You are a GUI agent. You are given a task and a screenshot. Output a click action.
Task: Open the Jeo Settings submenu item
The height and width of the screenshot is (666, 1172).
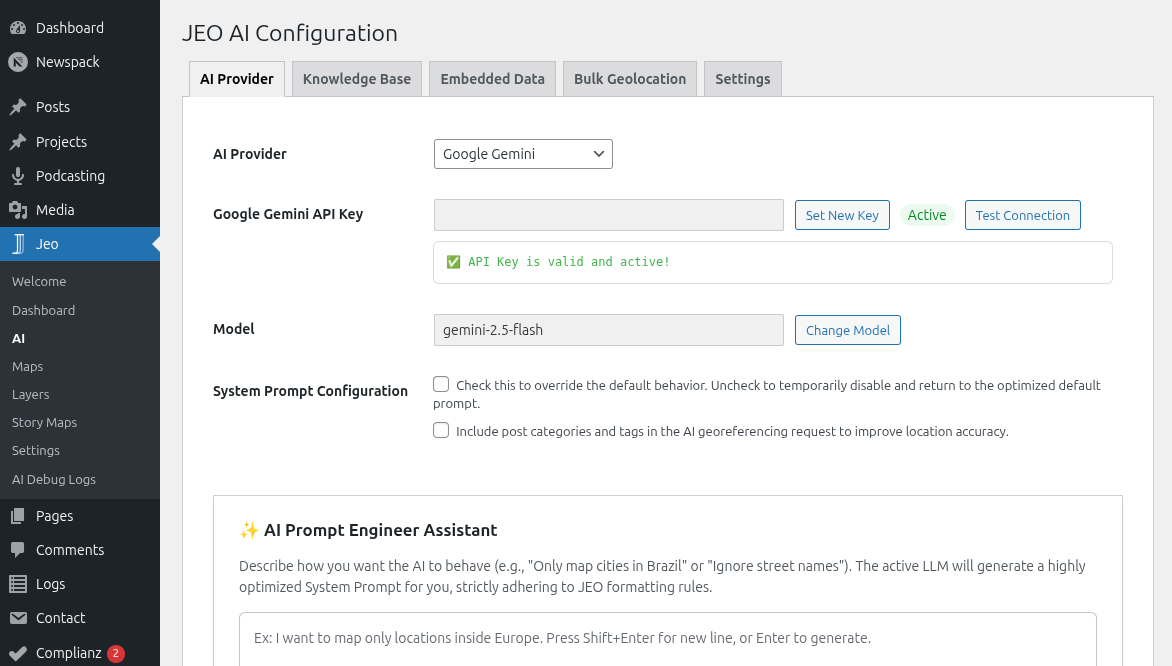[36, 451]
